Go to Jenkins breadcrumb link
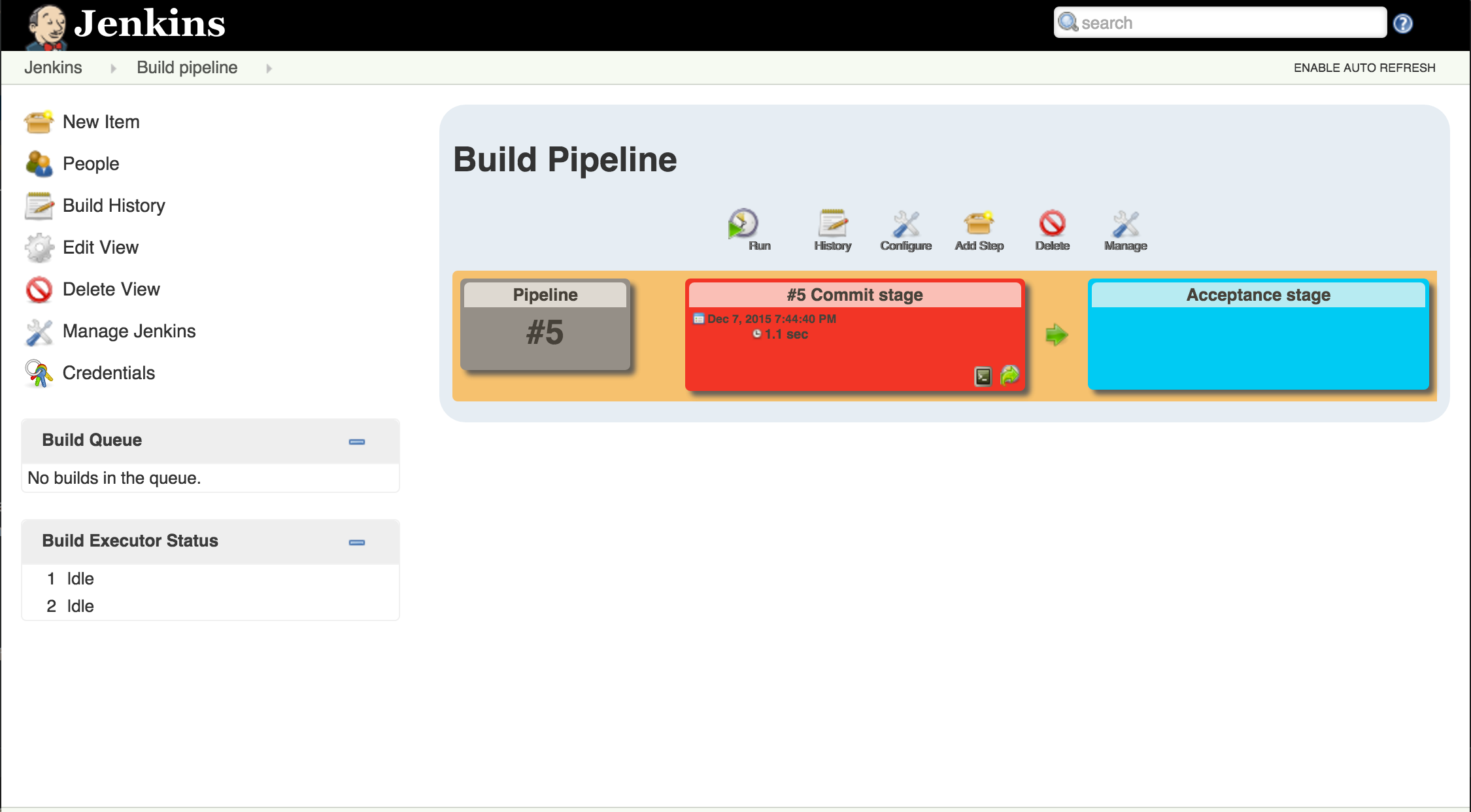 [x=53, y=68]
